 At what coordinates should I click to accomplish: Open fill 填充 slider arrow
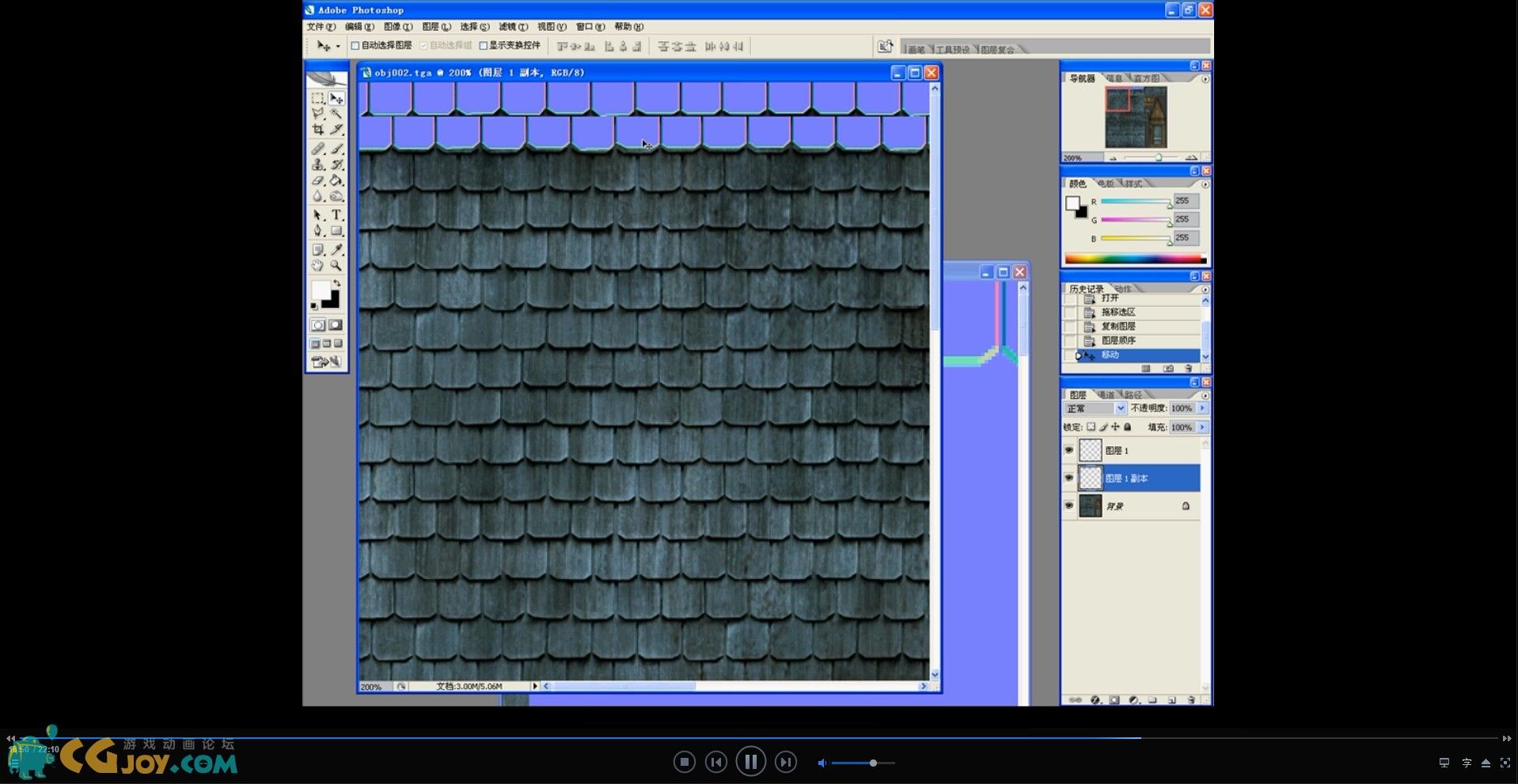click(x=1202, y=427)
